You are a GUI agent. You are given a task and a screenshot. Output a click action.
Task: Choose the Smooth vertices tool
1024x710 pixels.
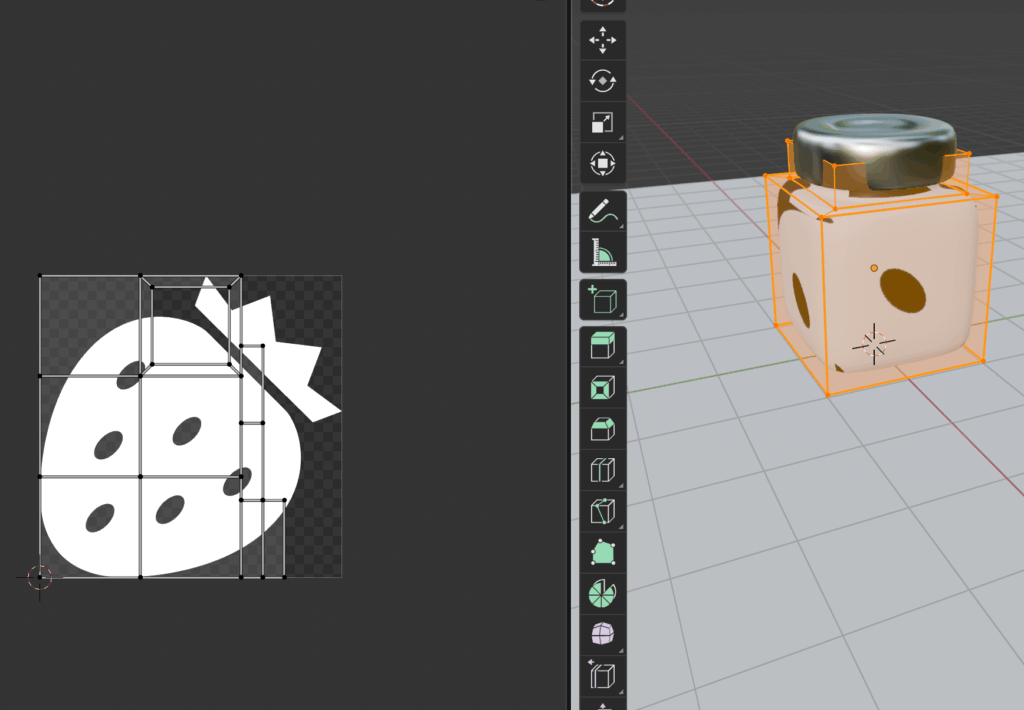click(x=602, y=633)
